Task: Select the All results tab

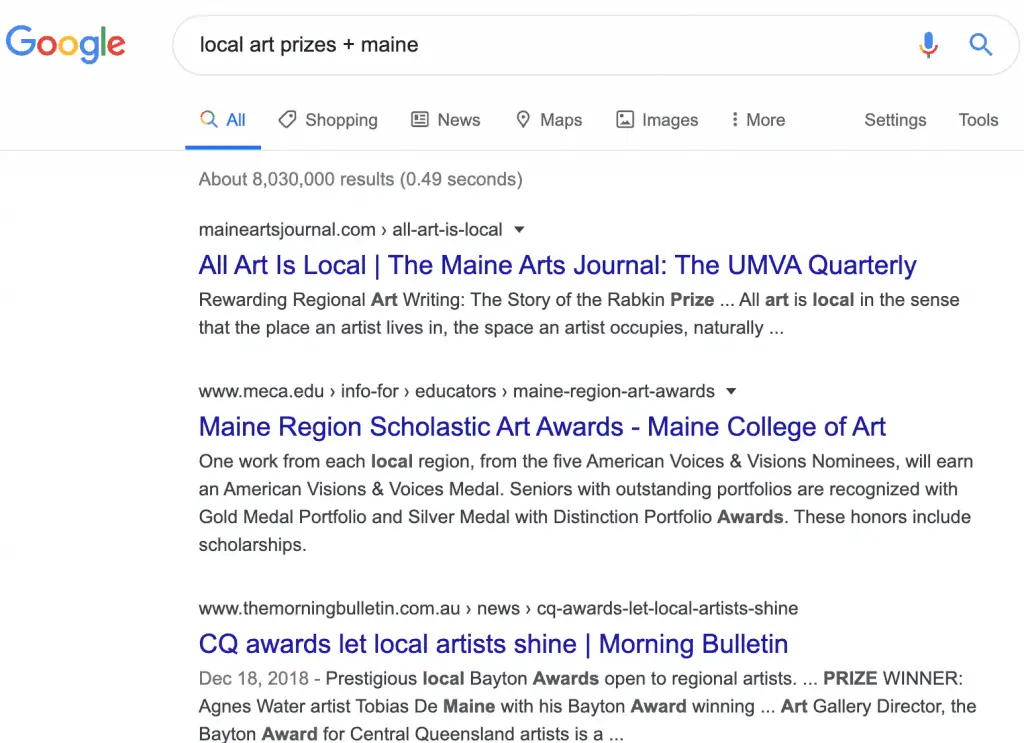Action: click(223, 120)
